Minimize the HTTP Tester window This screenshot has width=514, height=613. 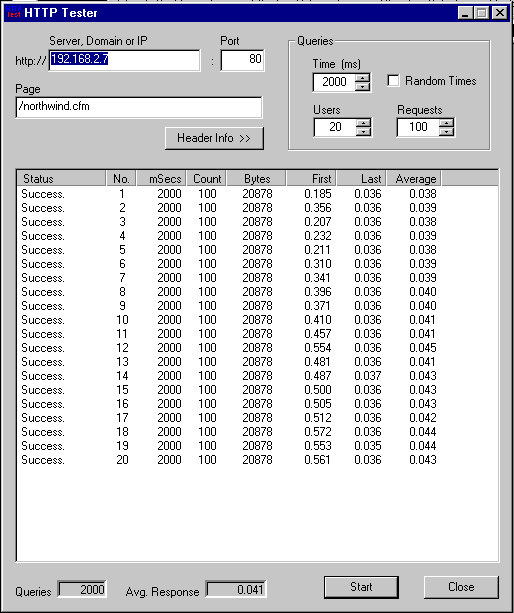[465, 13]
